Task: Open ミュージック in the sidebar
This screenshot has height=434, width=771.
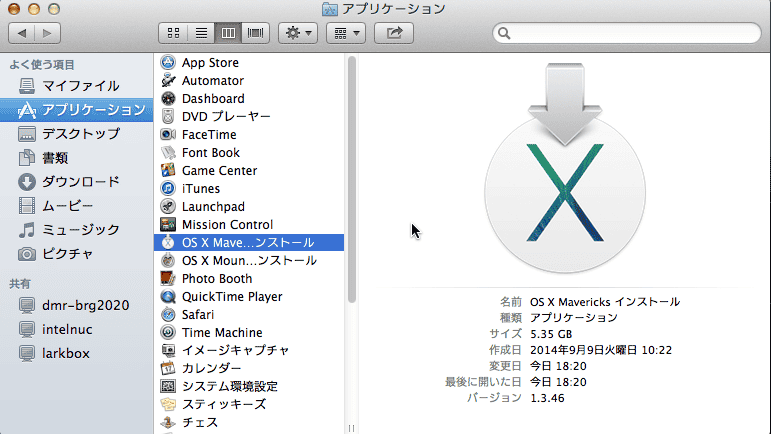Action: tap(77, 230)
